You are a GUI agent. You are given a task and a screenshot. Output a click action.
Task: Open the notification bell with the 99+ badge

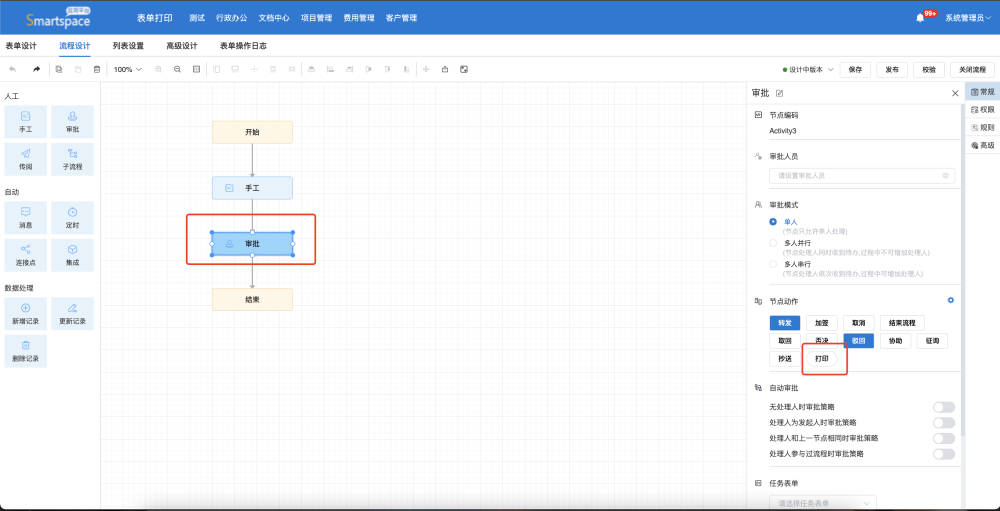(x=920, y=17)
